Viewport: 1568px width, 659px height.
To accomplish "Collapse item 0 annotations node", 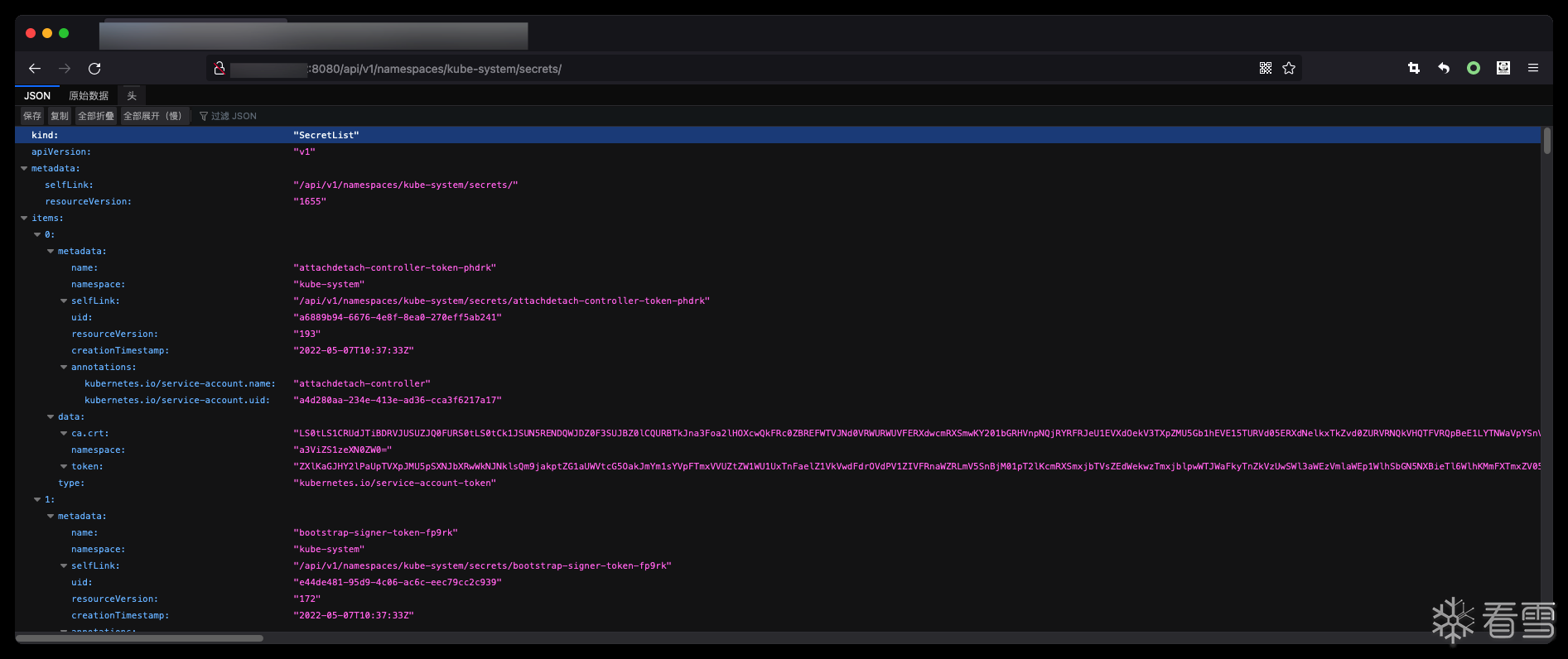I will 64,368.
